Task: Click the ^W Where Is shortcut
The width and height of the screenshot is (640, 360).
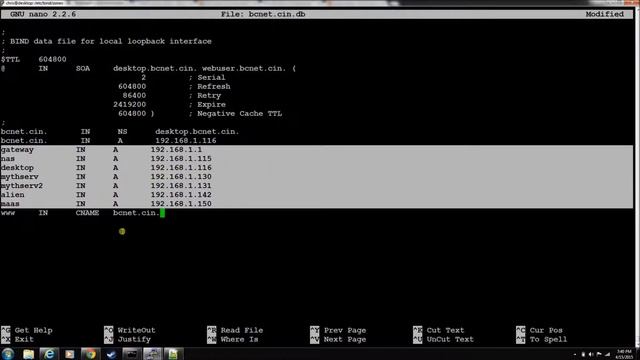Action: point(233,339)
